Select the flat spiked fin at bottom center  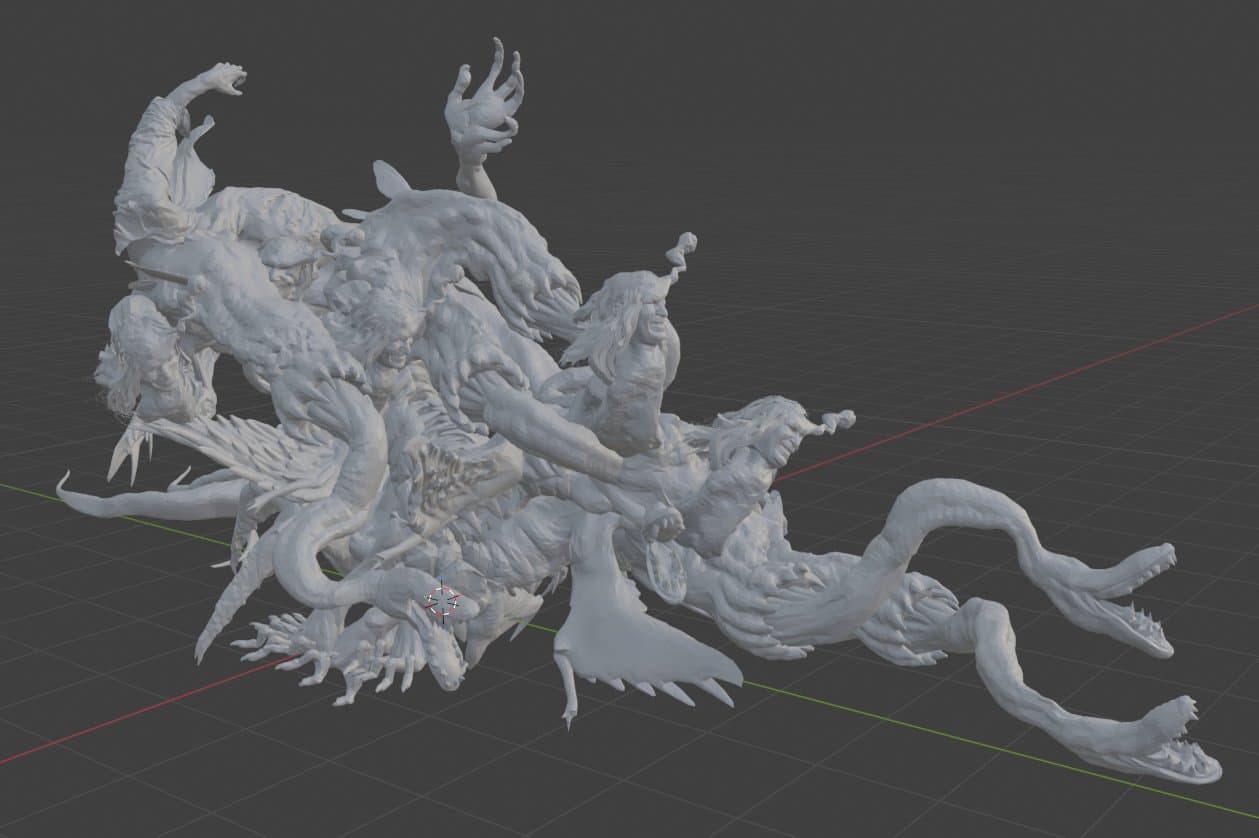640,640
